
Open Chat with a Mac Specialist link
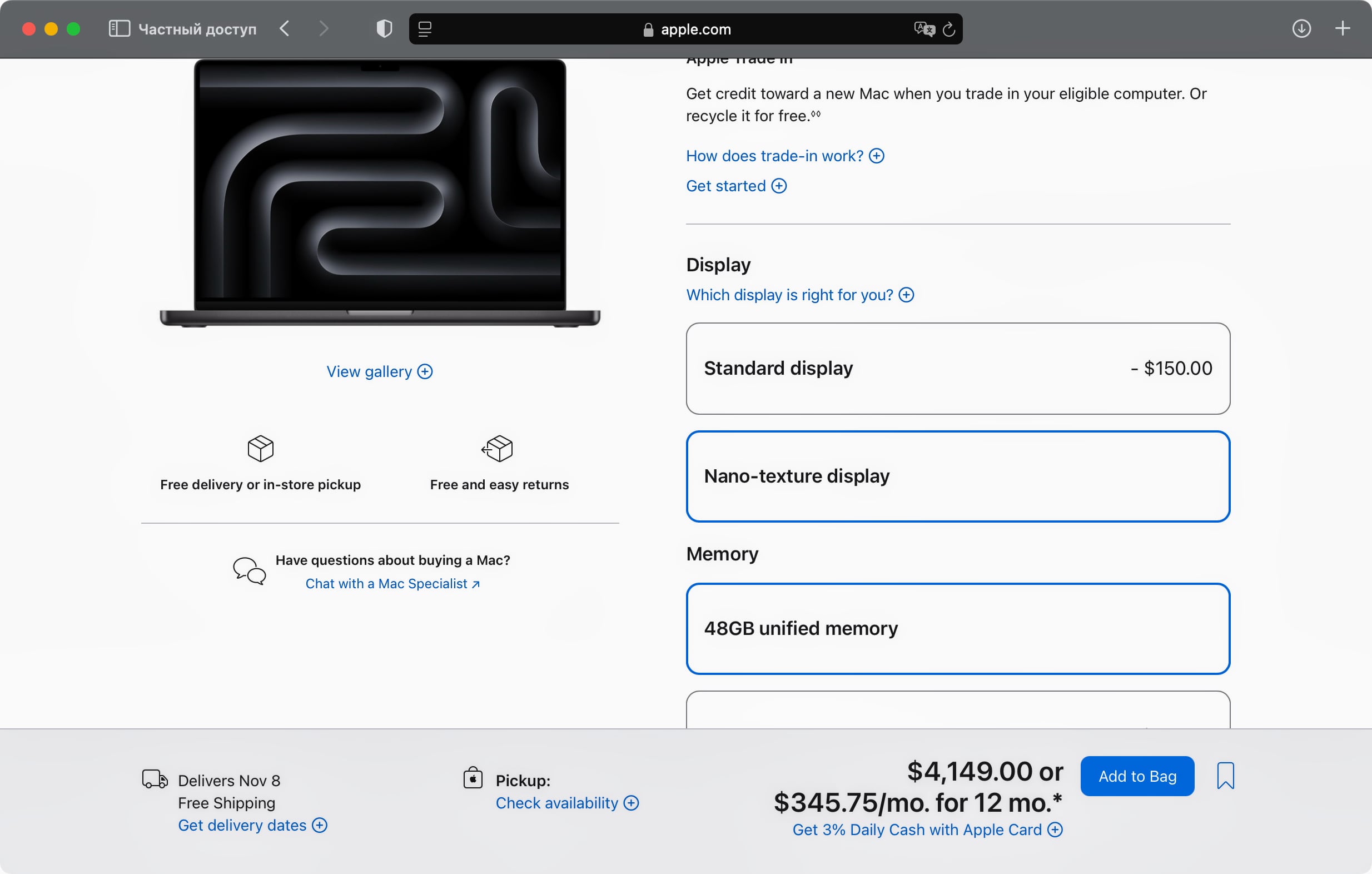392,583
